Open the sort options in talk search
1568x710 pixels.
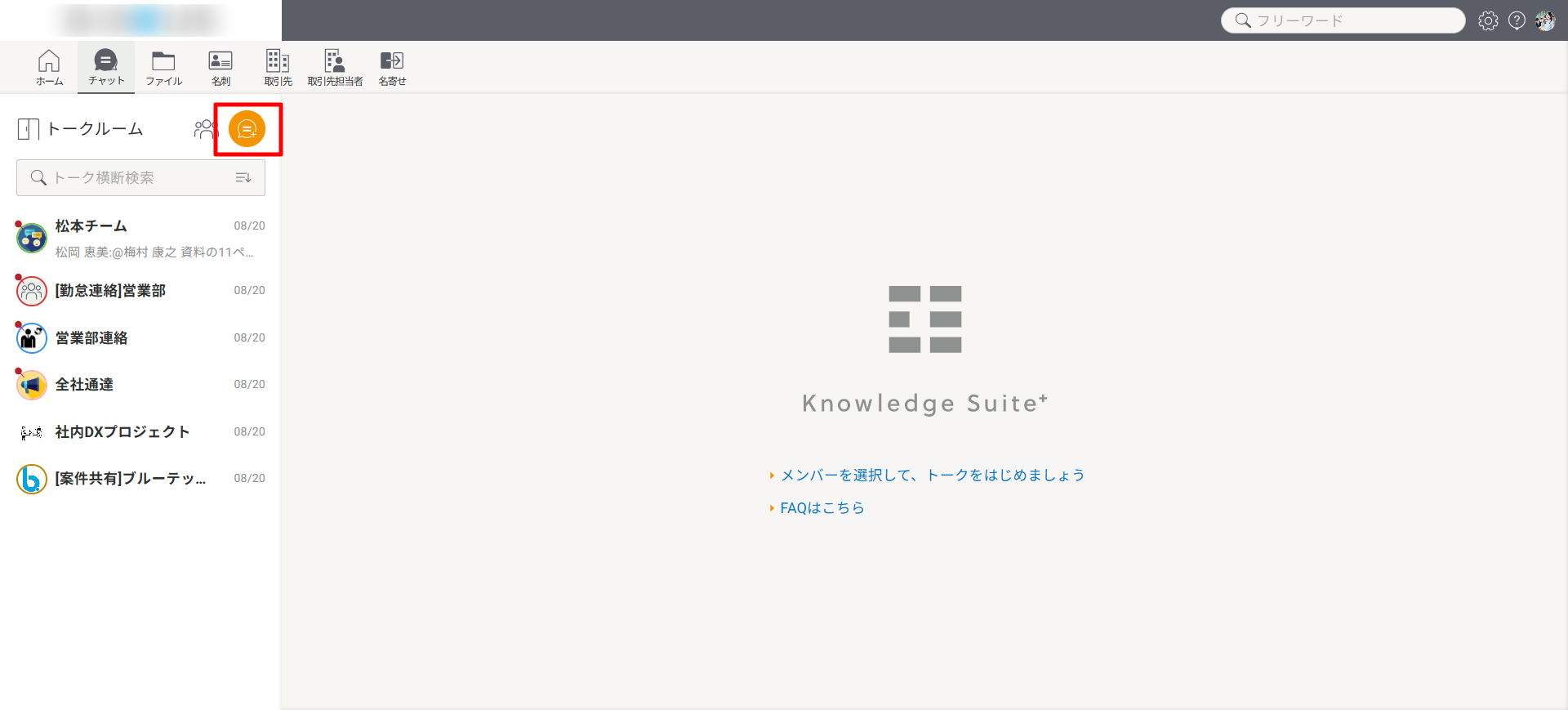click(243, 178)
